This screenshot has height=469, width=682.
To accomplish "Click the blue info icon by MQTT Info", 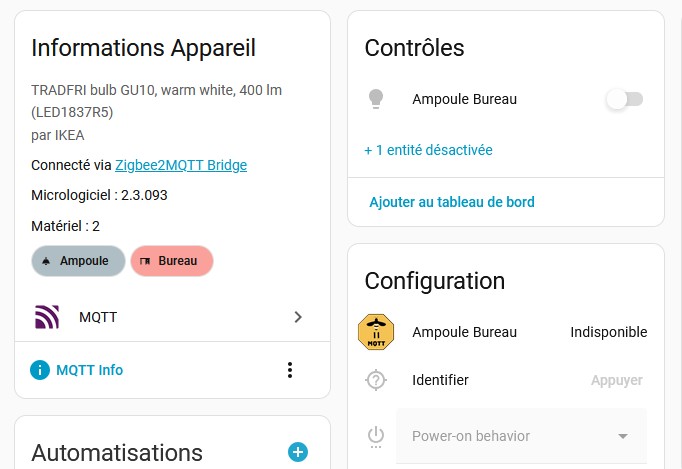I will click(40, 370).
